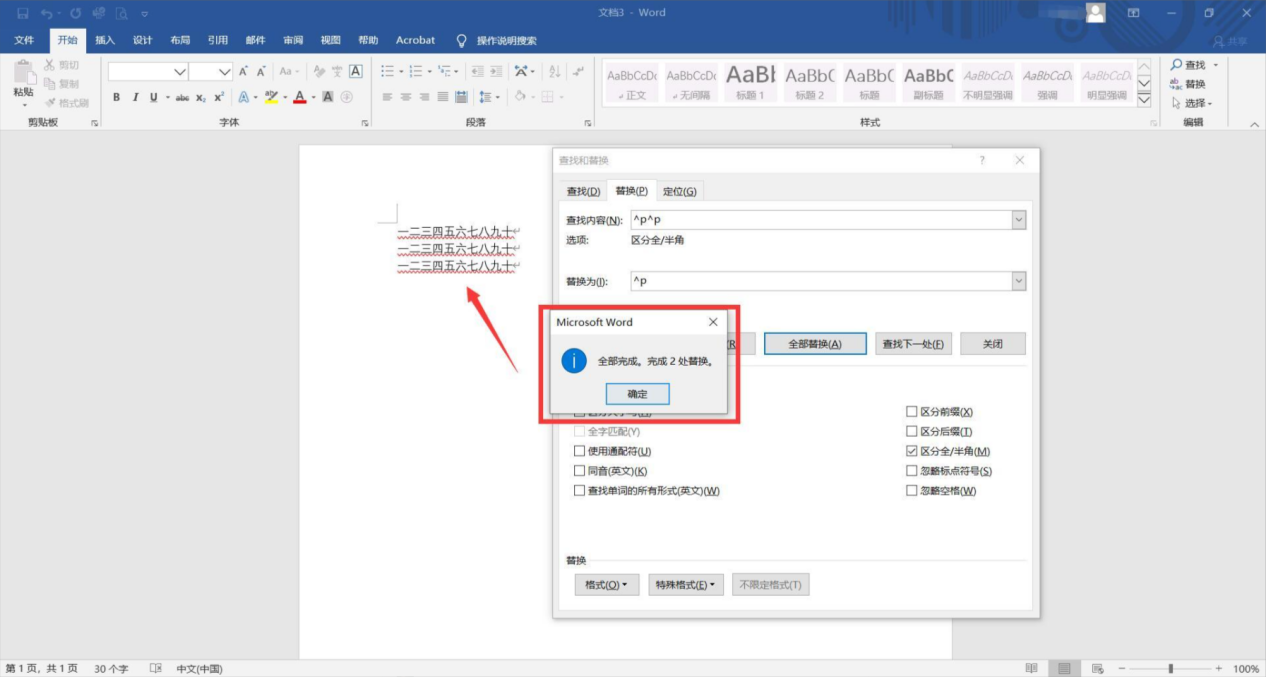The height and width of the screenshot is (677, 1266).
Task: Uncheck the 区分全/半角 checkbox
Action: coord(911,451)
